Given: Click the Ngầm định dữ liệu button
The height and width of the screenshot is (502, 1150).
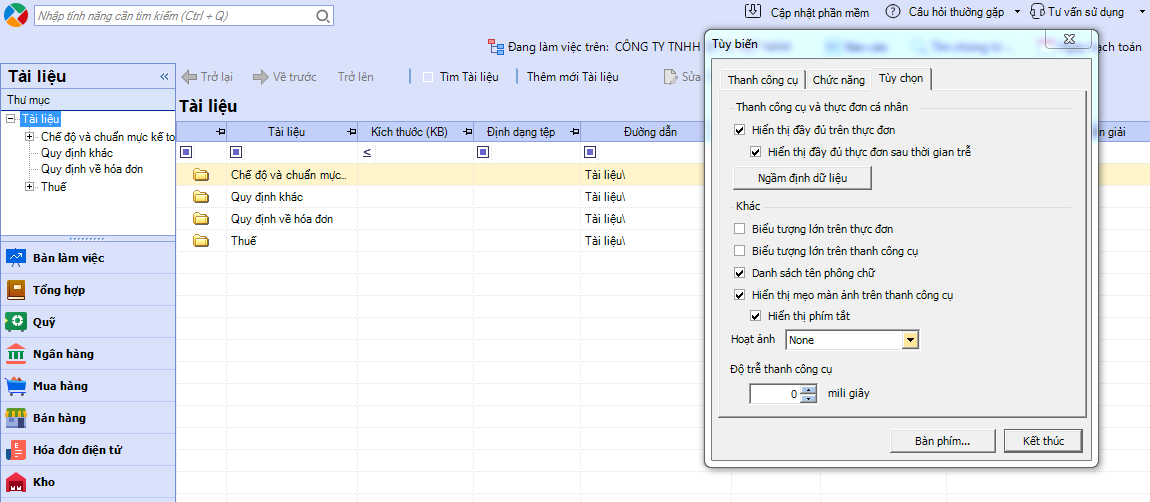Looking at the screenshot, I should [802, 178].
